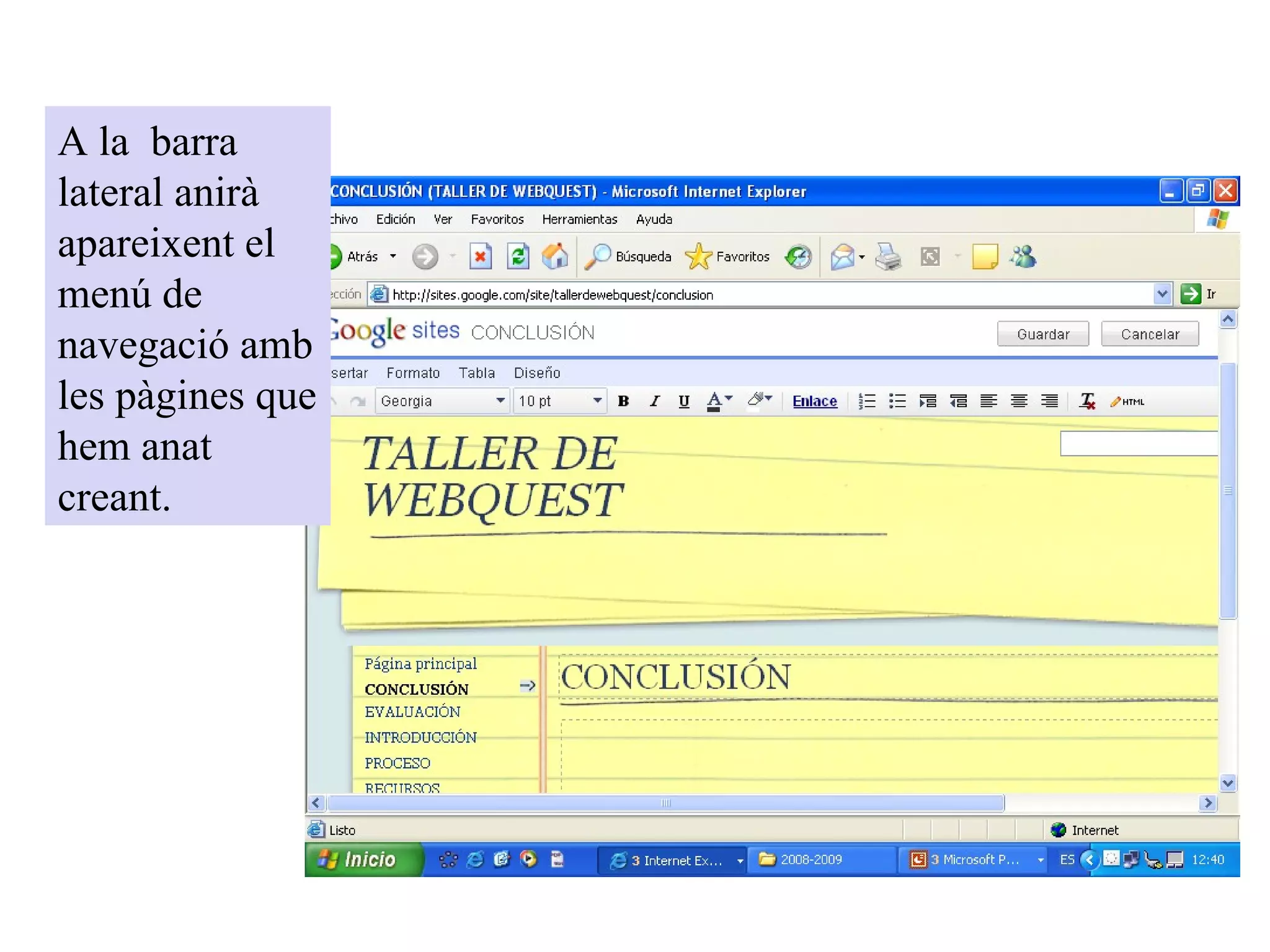The image size is (1270, 952).
Task: Open the 10 pt font size dropdown
Action: pos(559,401)
